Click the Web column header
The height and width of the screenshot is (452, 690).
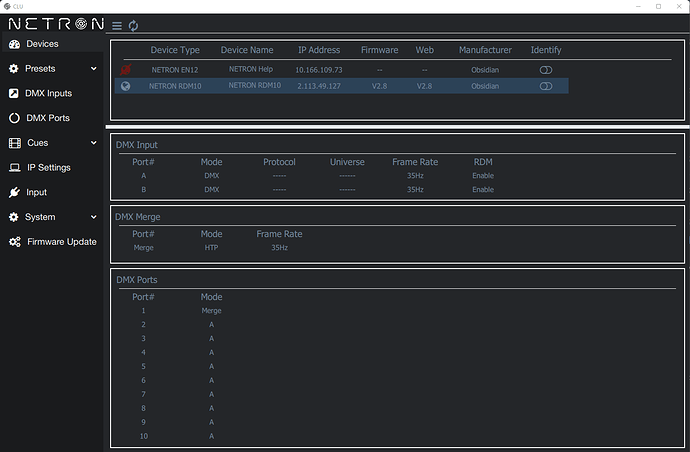pyautogui.click(x=425, y=50)
